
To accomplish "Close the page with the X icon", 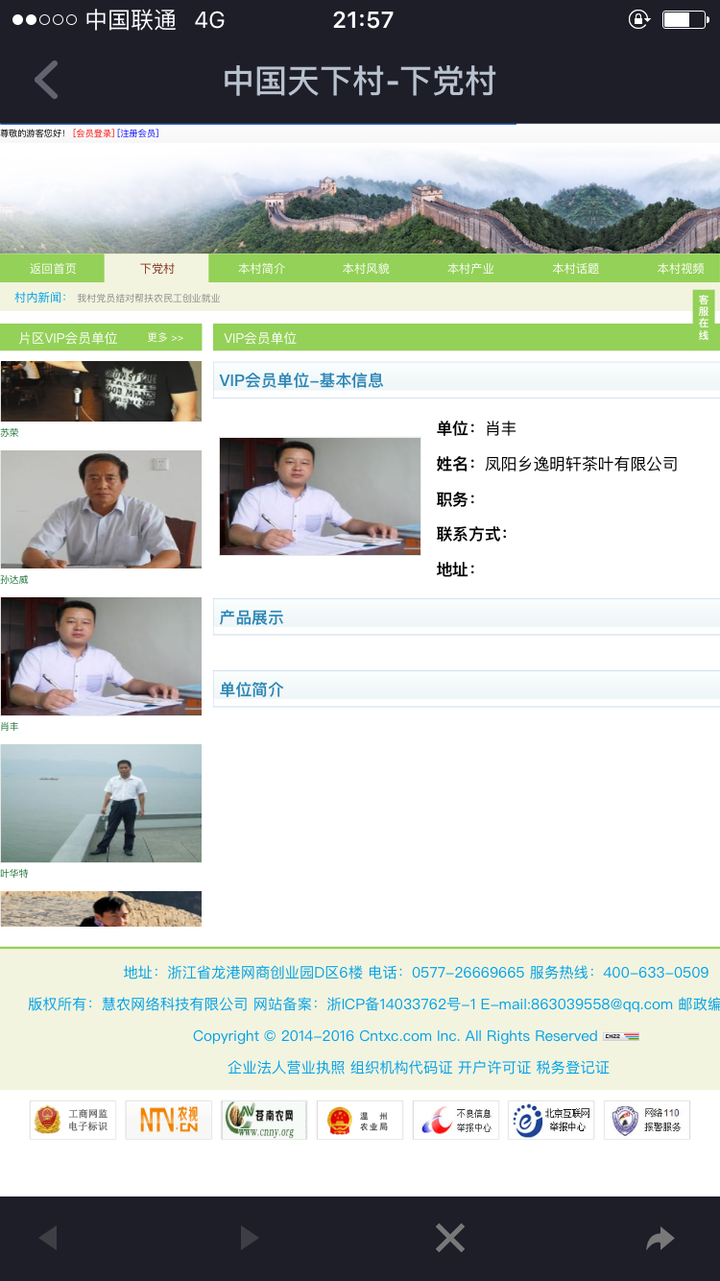I will 450,1238.
